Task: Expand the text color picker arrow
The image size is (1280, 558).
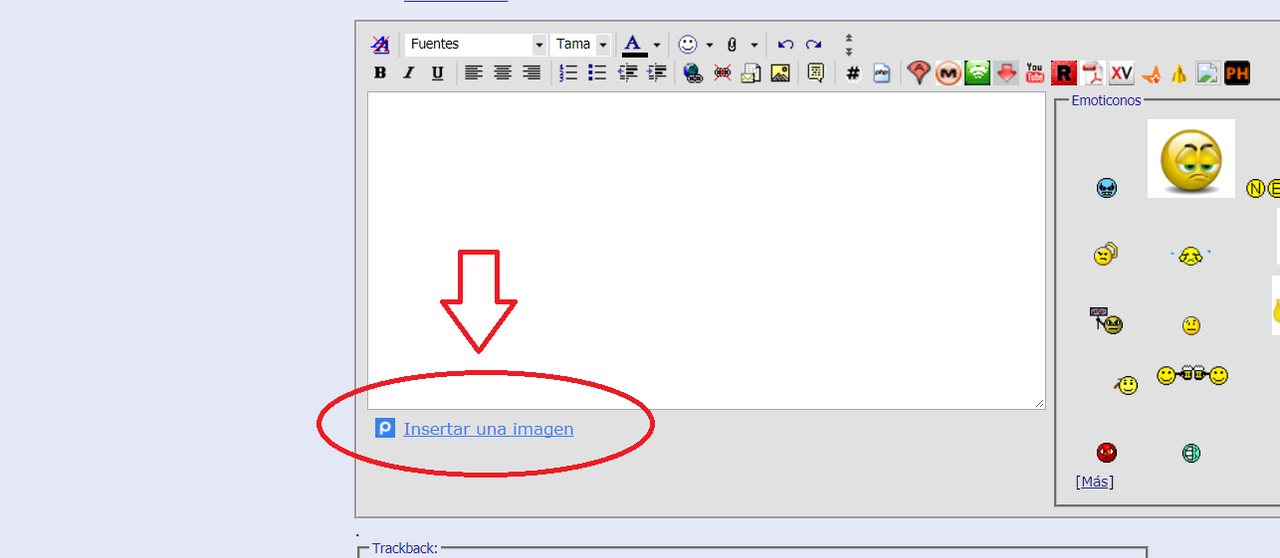Action: click(657, 45)
